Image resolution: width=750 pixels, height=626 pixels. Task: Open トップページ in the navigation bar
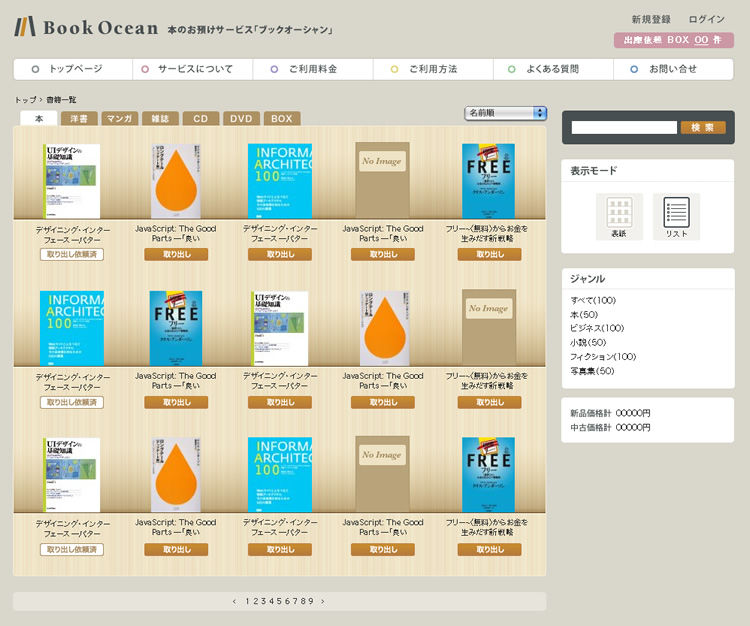click(73, 69)
